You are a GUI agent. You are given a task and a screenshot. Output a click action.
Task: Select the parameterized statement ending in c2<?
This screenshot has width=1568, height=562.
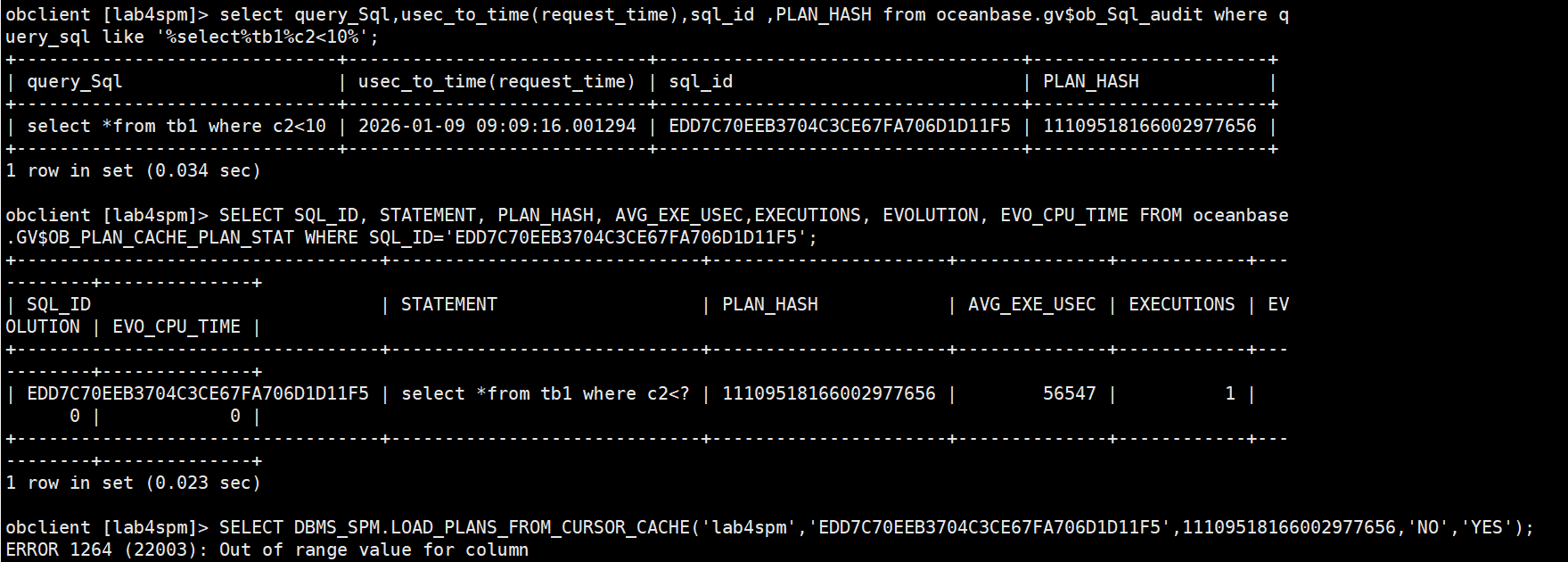[x=545, y=394]
